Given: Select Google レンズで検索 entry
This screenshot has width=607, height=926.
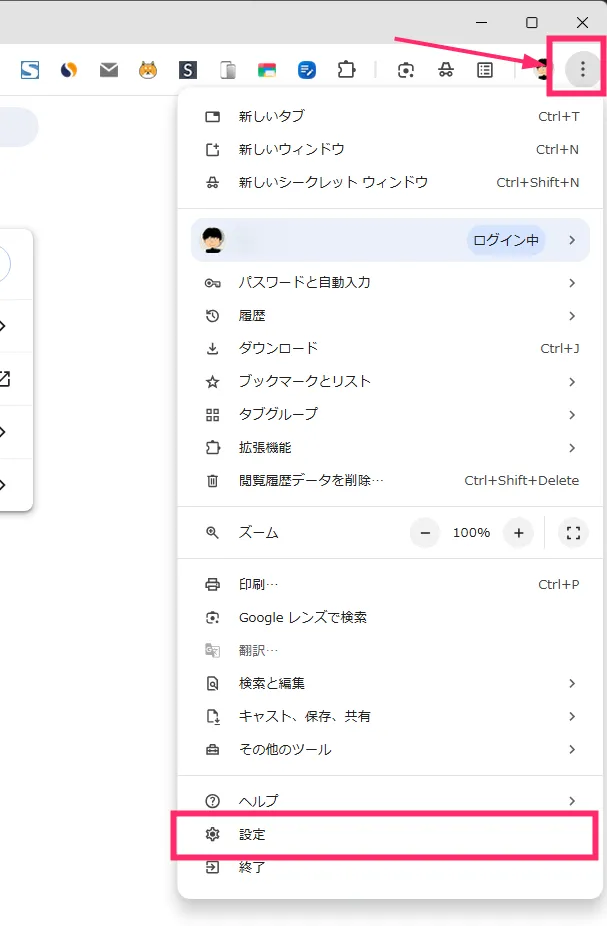Looking at the screenshot, I should [390, 618].
